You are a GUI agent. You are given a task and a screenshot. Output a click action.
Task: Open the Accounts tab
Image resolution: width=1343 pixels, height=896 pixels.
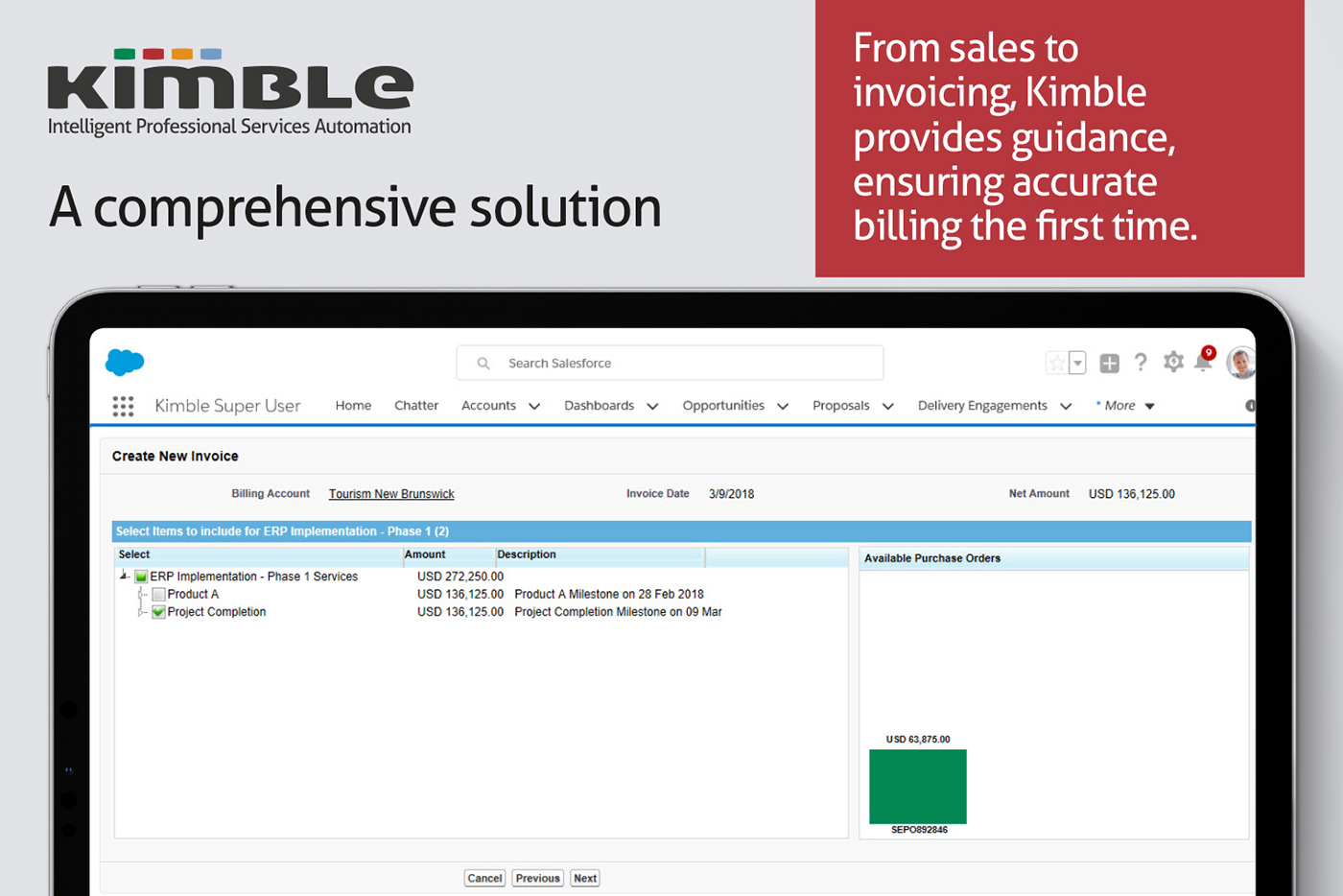click(488, 406)
